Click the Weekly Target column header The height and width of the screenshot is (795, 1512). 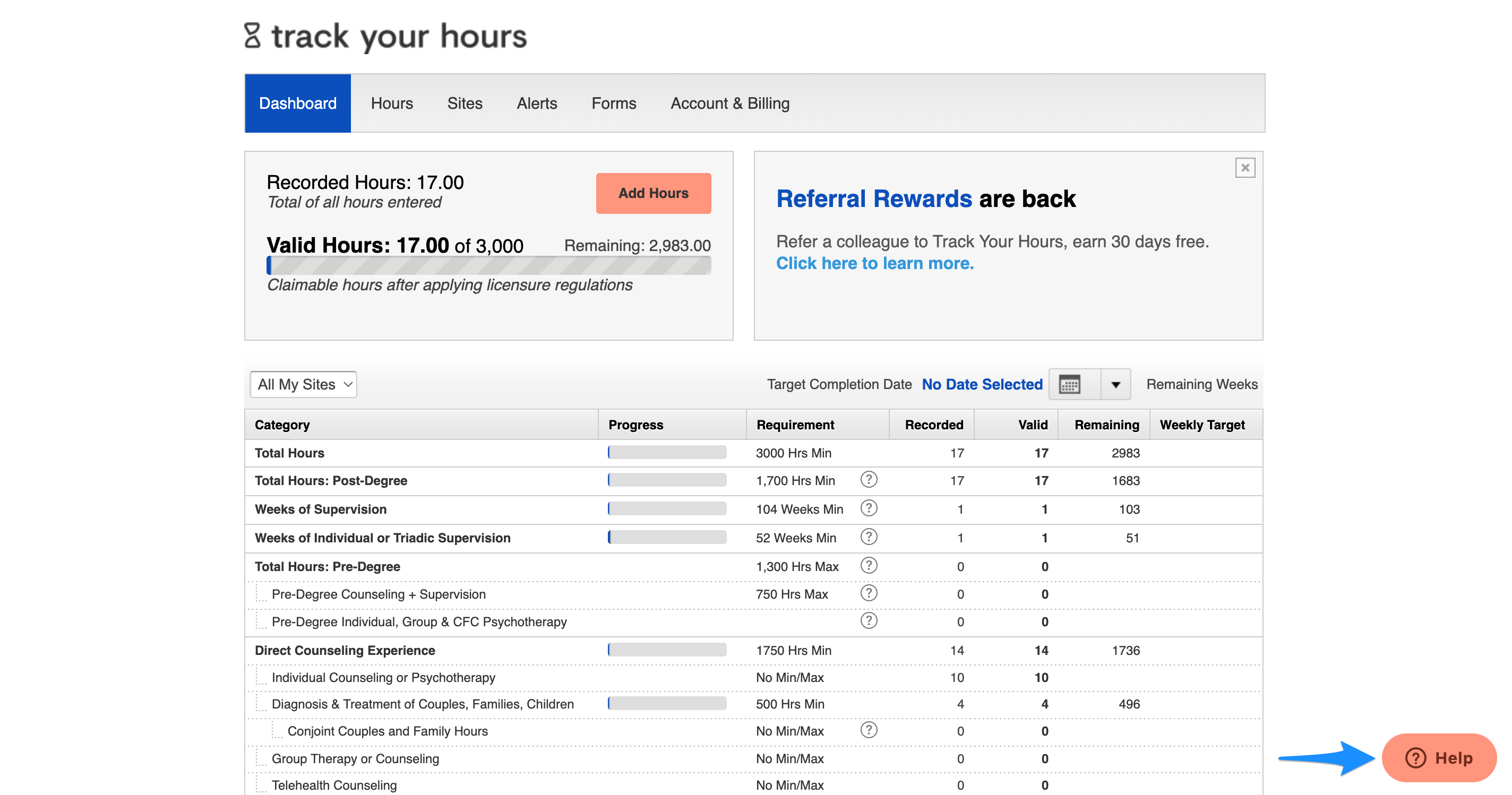tap(1206, 425)
